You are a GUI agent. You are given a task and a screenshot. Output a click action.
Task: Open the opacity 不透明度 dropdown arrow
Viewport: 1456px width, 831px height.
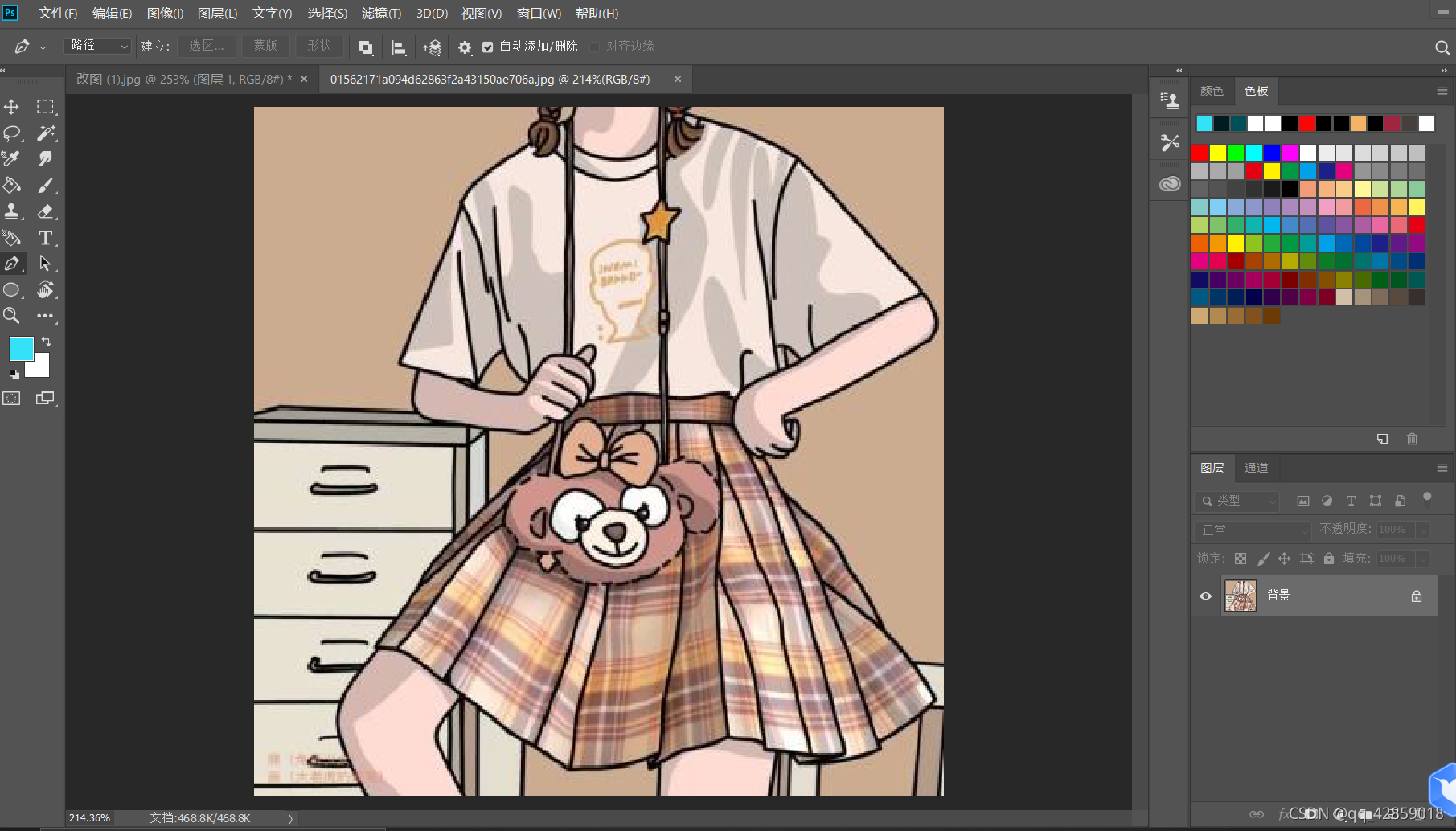click(x=1422, y=530)
